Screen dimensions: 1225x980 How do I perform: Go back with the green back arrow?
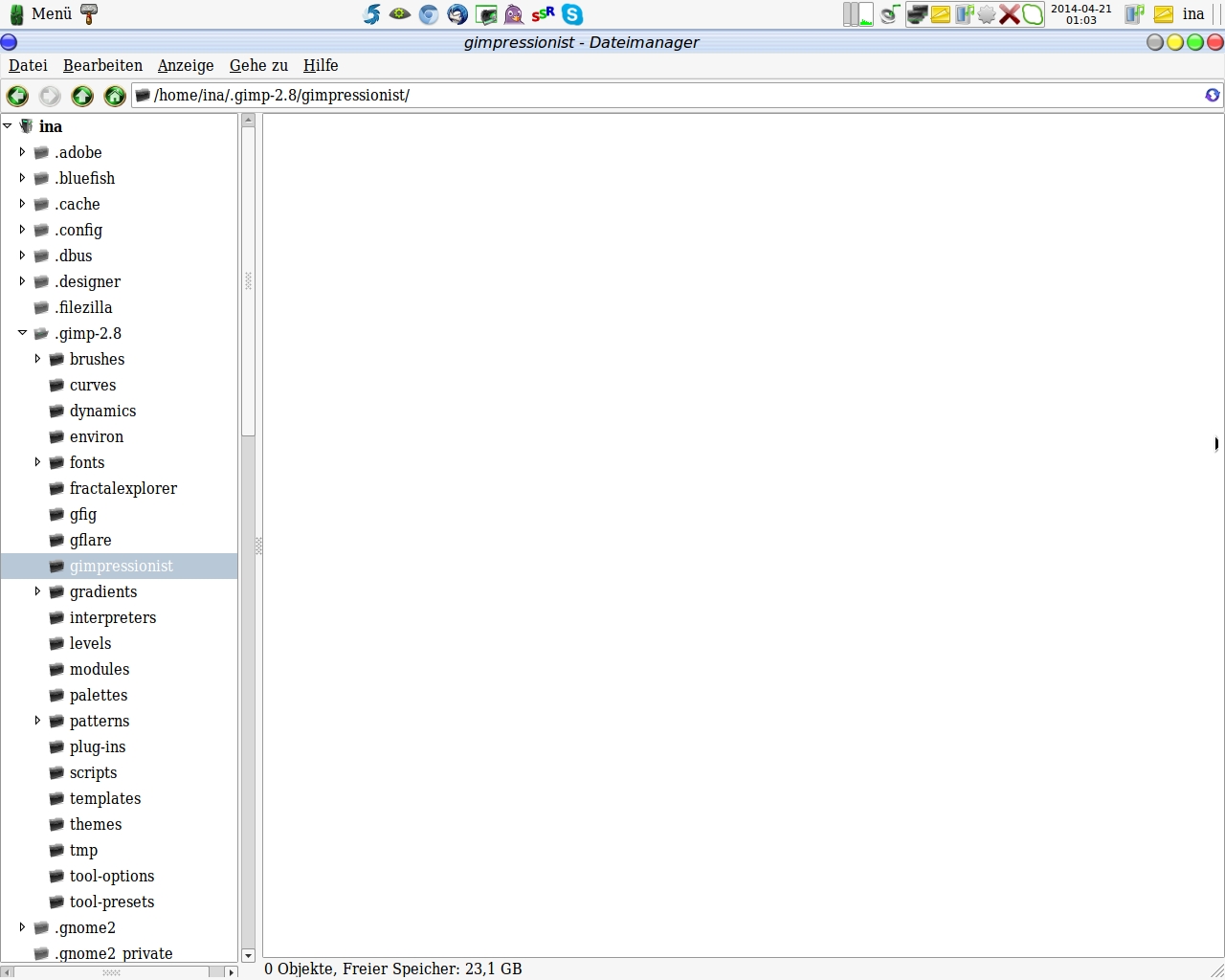17,96
